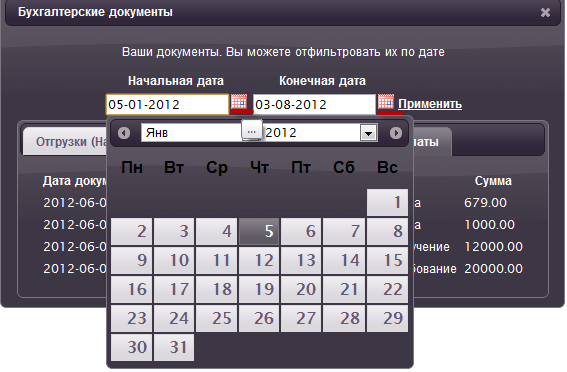
Task: Choose day 24 in the calendar
Action: point(174,318)
